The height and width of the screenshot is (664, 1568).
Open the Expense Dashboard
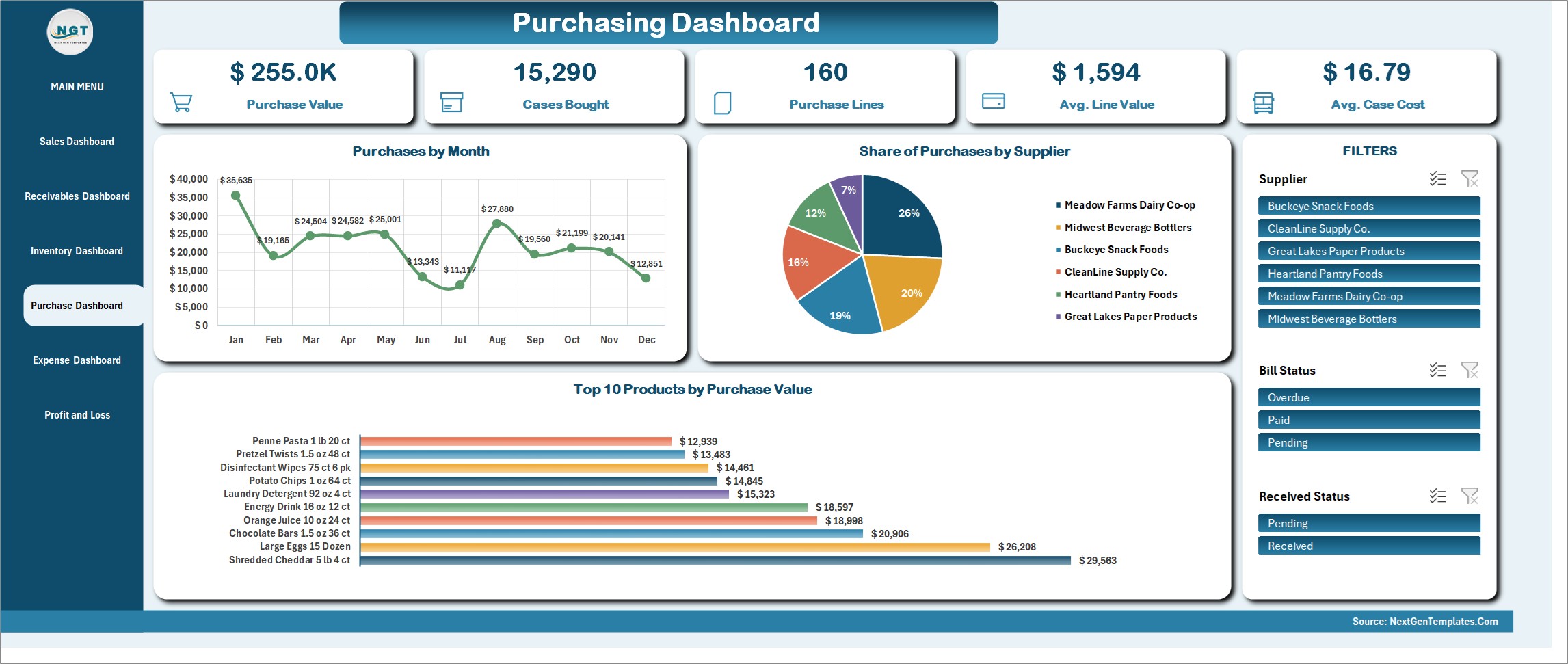pyautogui.click(x=77, y=360)
